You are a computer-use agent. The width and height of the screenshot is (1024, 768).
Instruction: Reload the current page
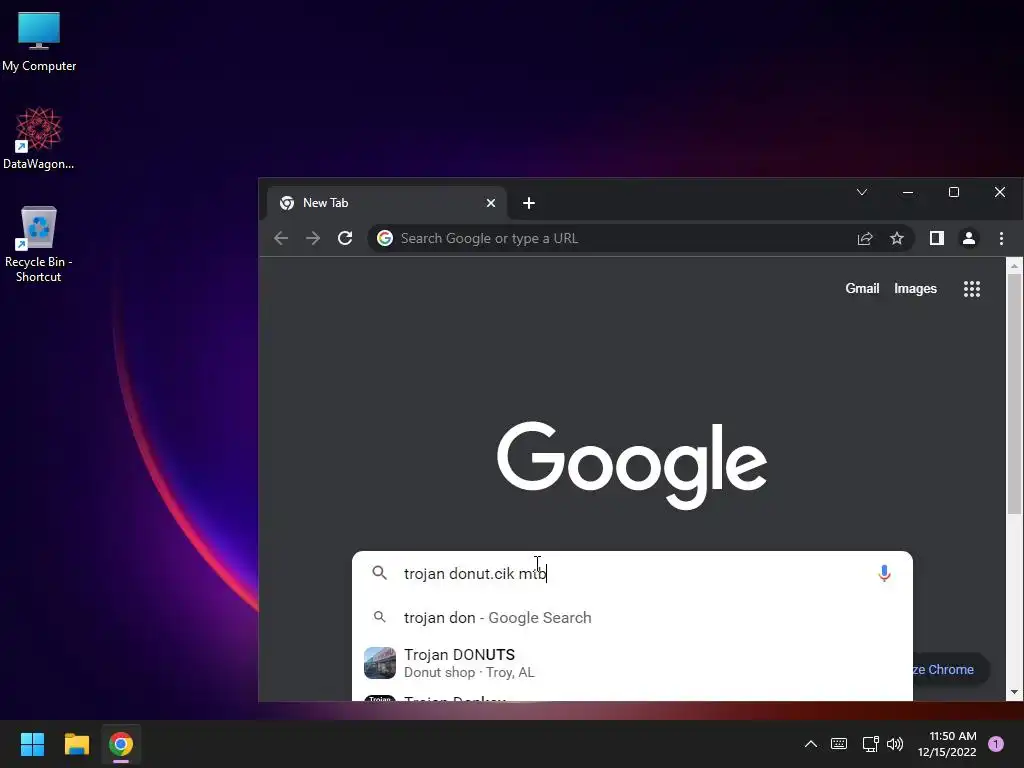345,238
